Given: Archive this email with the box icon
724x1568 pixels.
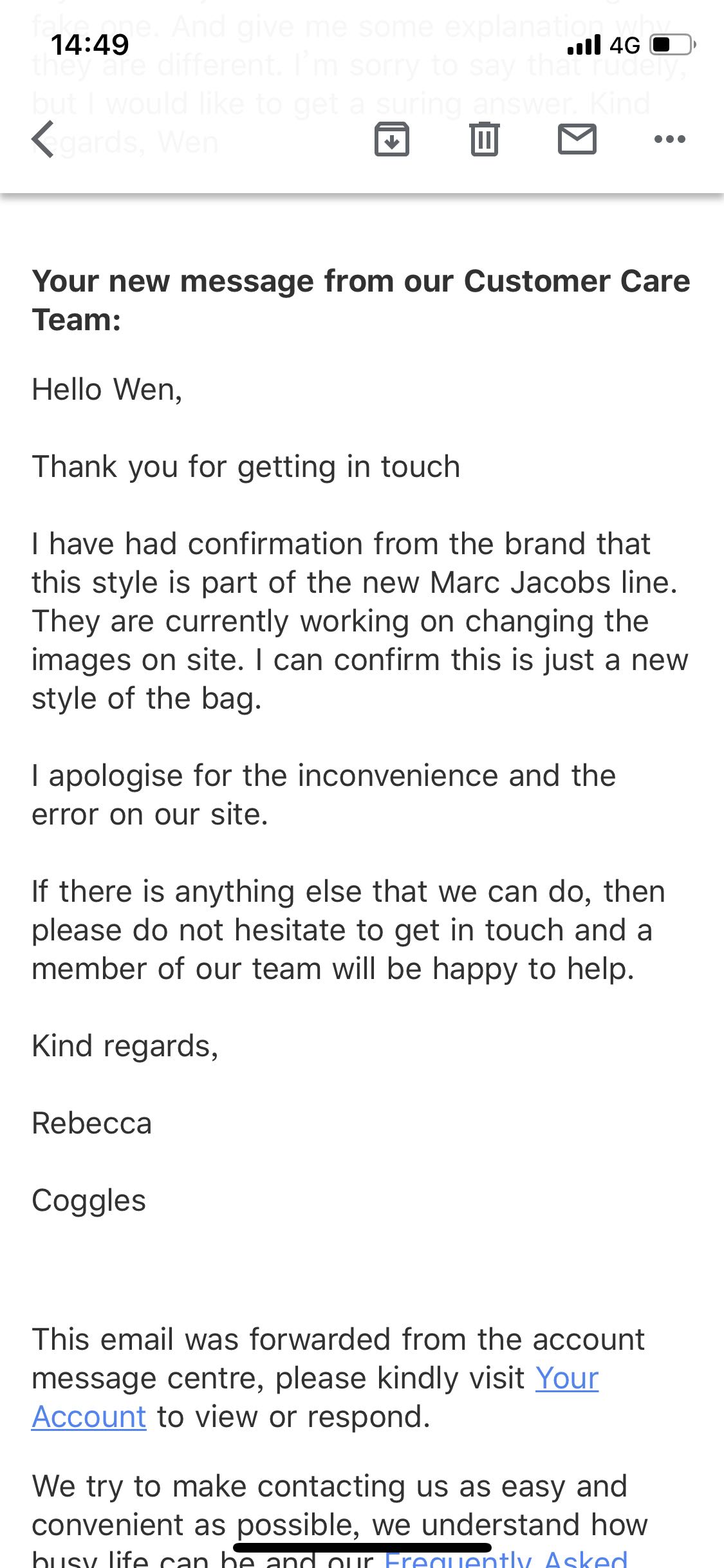Looking at the screenshot, I should tap(391, 139).
